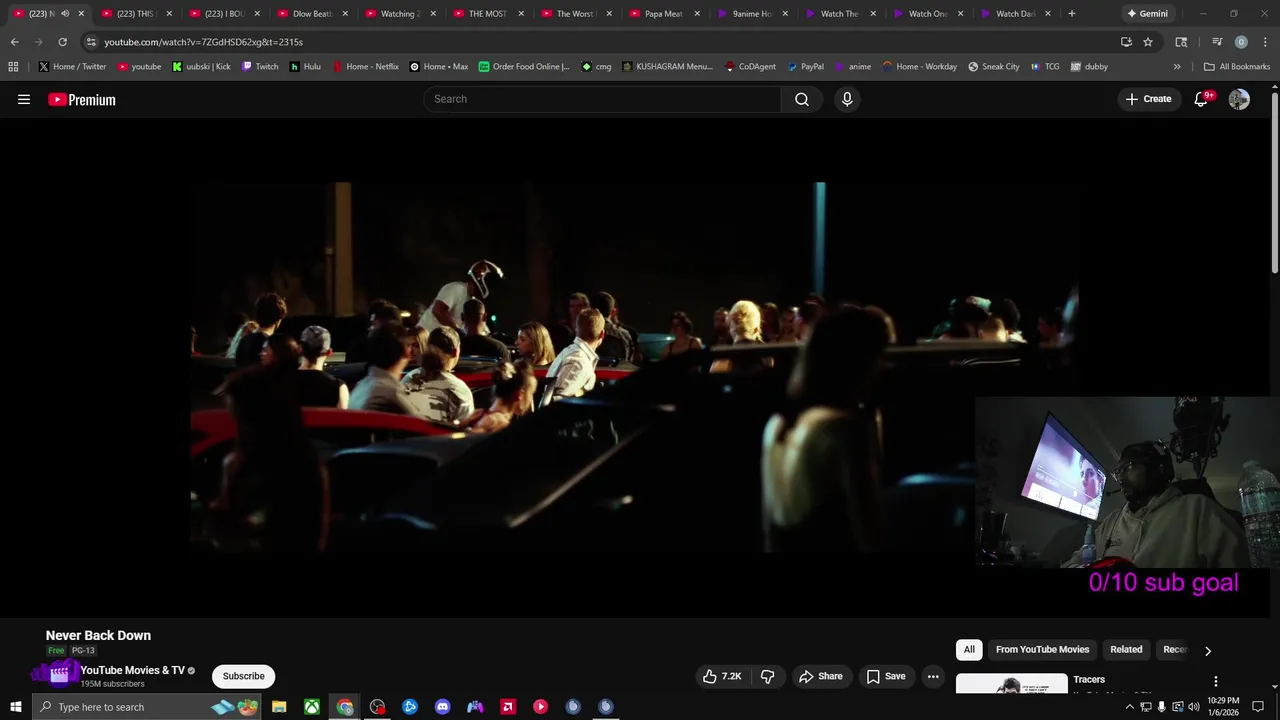This screenshot has width=1280, height=720.
Task: Show more filter chips with right arrow
Action: [1208, 650]
